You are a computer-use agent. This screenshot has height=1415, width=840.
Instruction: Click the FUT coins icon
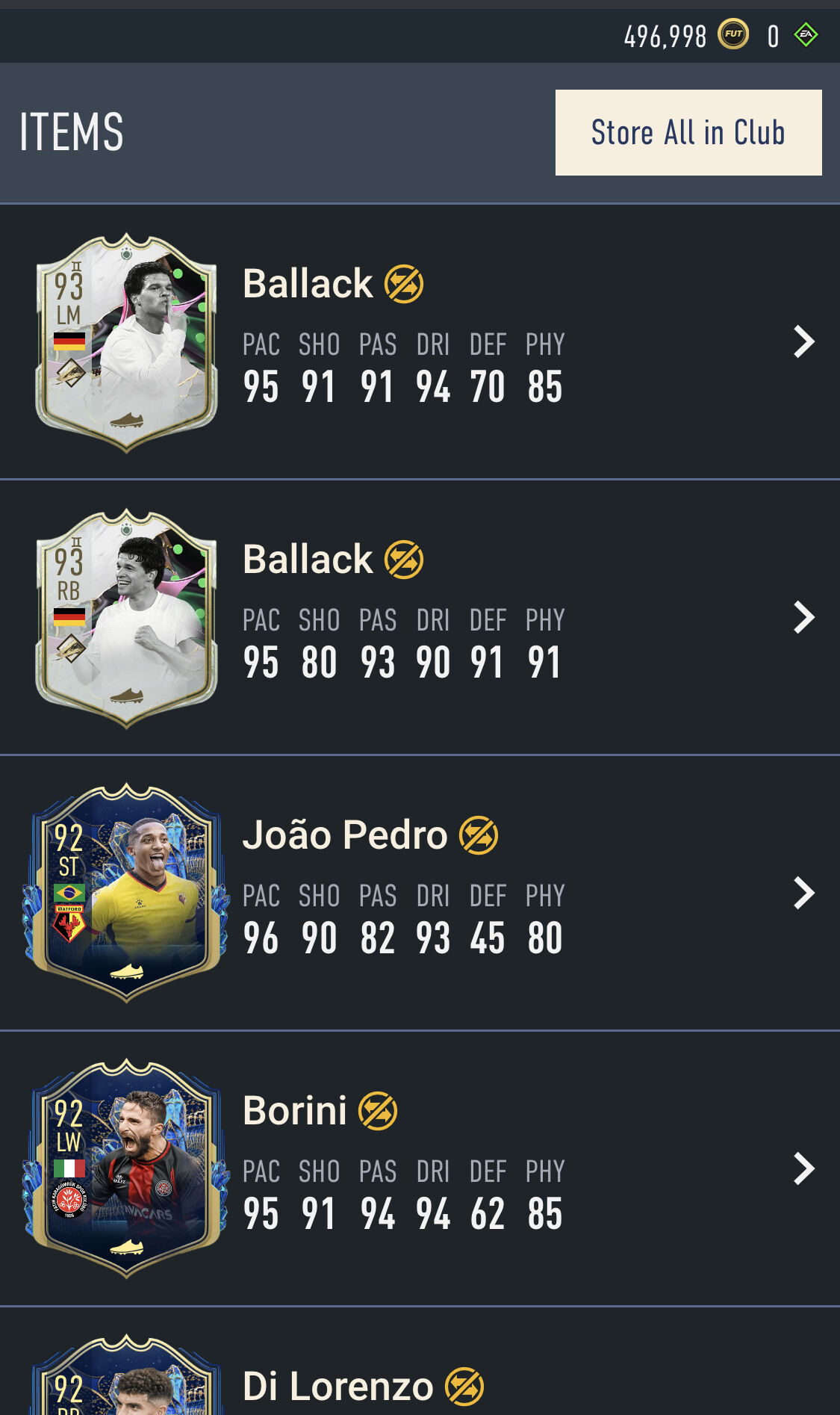point(733,34)
